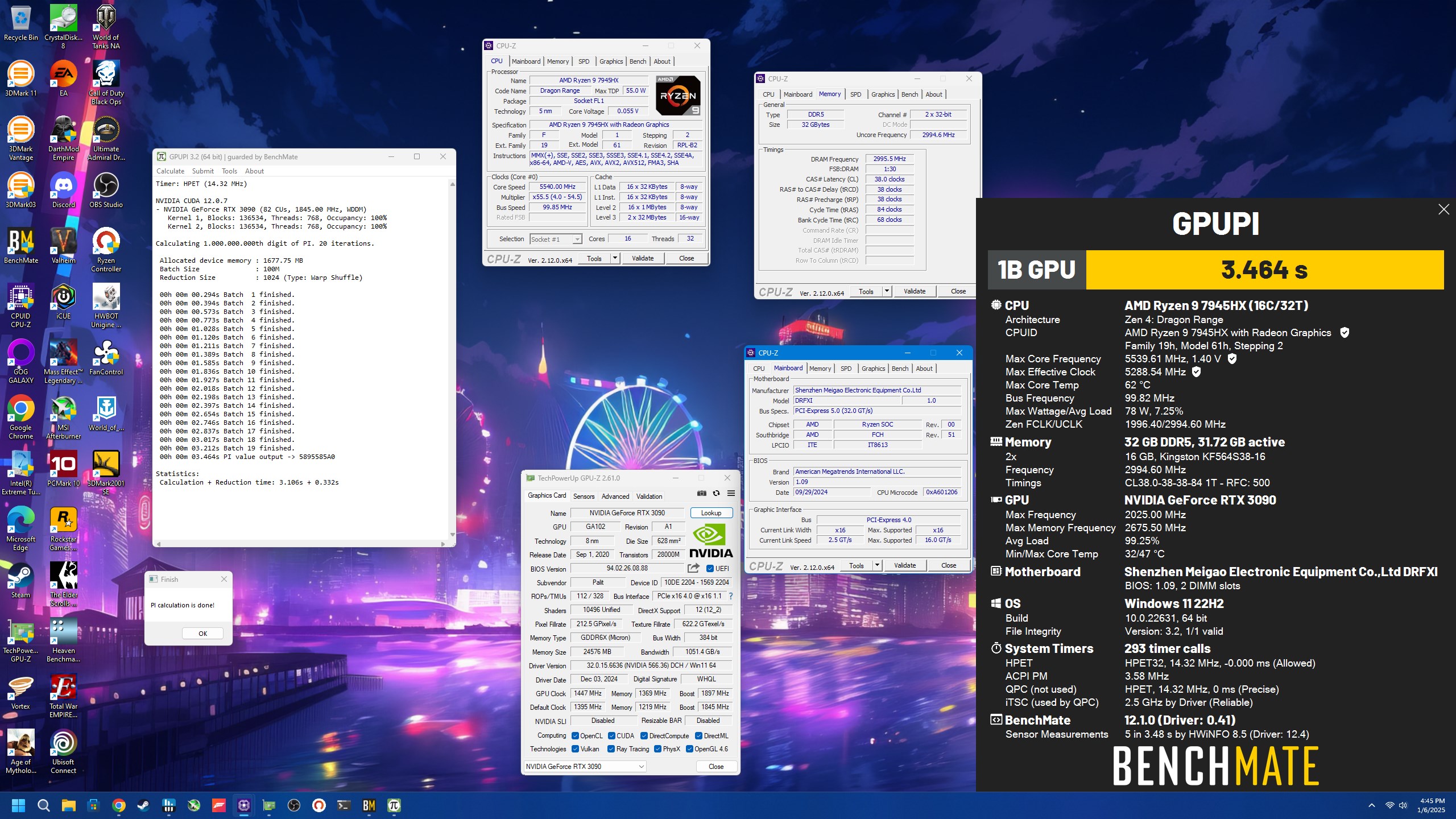1456x819 pixels.
Task: Toggle OpenGL 4.6 checkbox in GPU-Z
Action: [x=689, y=749]
